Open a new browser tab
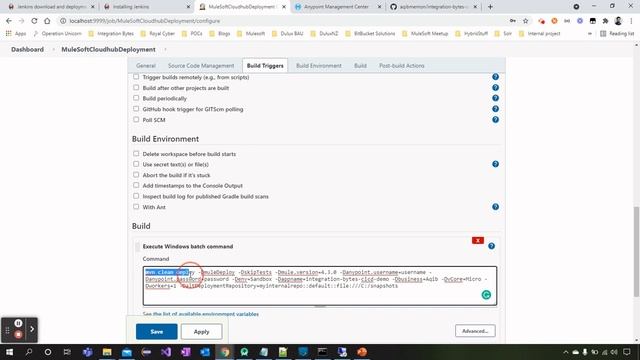 490,7
